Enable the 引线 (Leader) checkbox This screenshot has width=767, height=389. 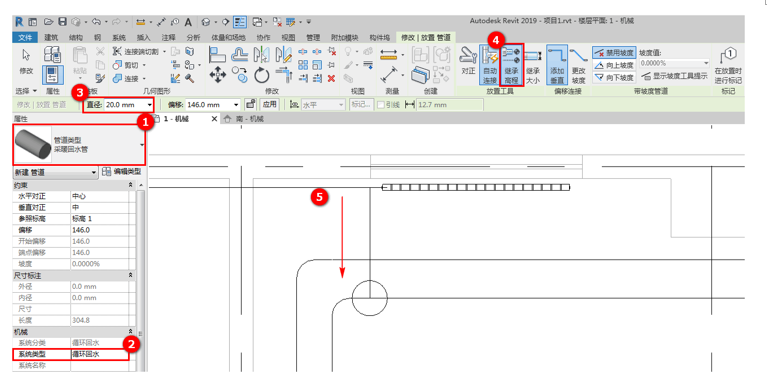pyautogui.click(x=381, y=105)
